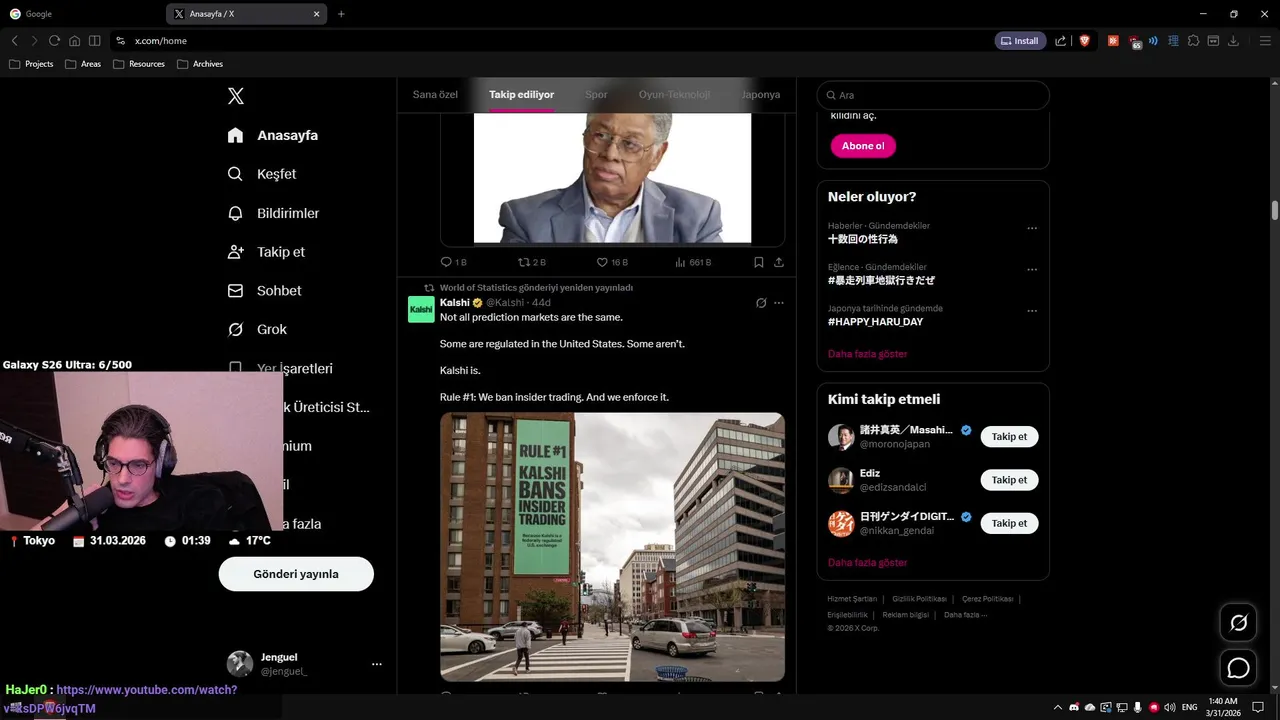Click Install app button in address bar
This screenshot has width=1280, height=720.
(1019, 41)
